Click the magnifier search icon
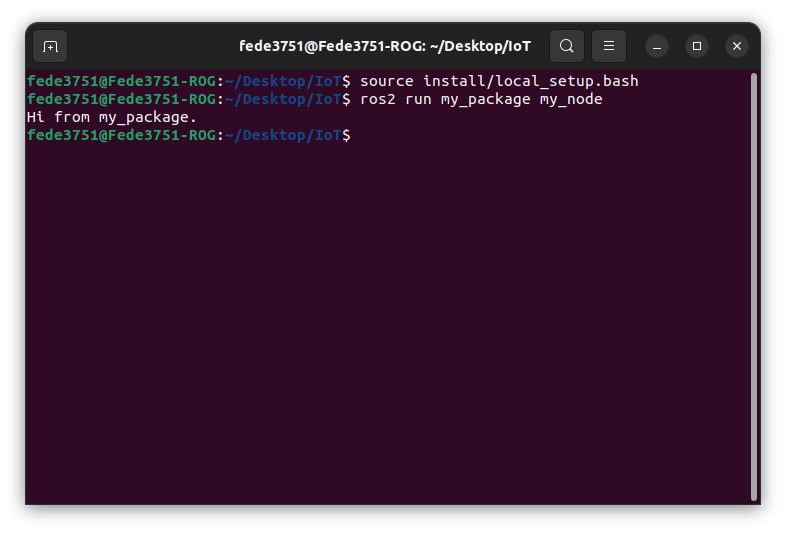The width and height of the screenshot is (786, 533). (x=567, y=46)
